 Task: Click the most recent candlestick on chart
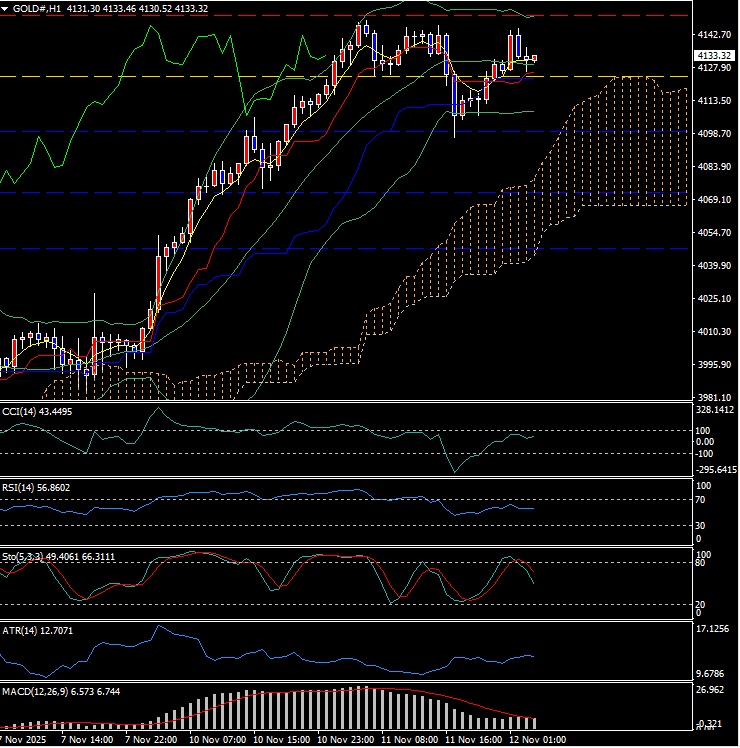(x=534, y=59)
